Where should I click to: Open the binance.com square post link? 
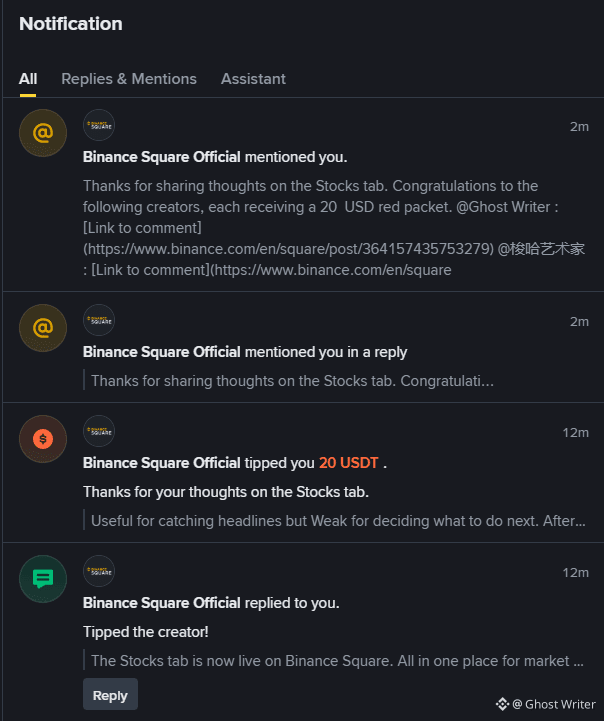[x=288, y=249]
